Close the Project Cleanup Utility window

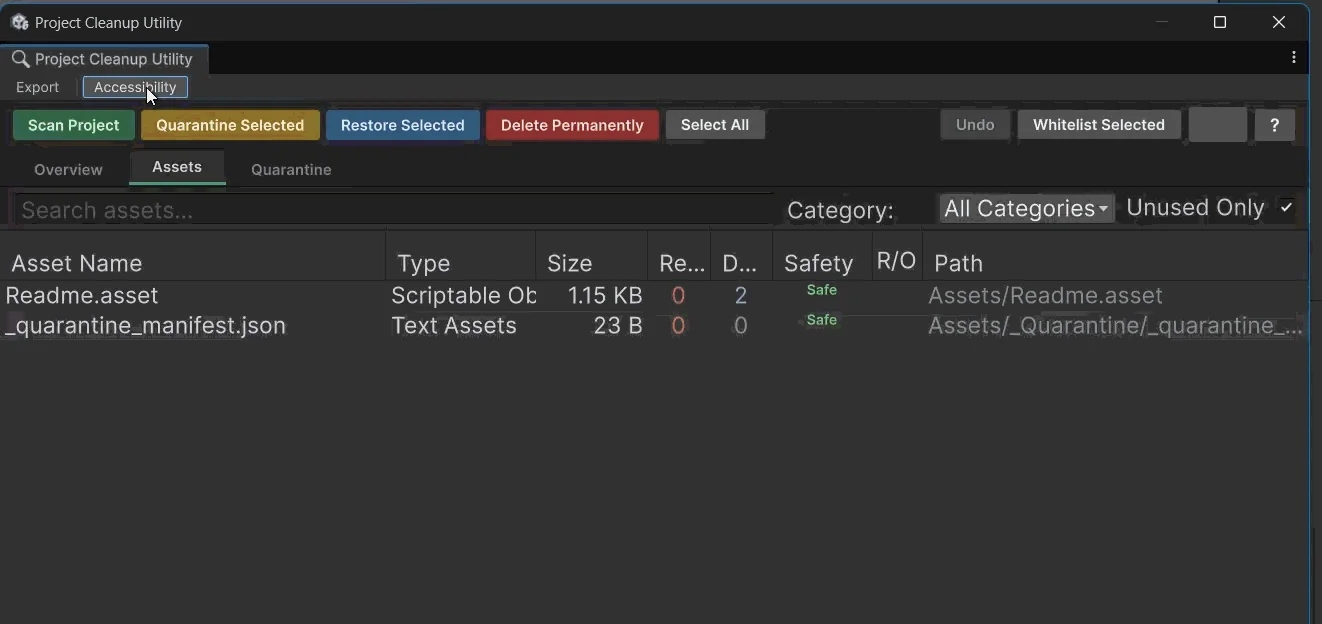[1279, 22]
